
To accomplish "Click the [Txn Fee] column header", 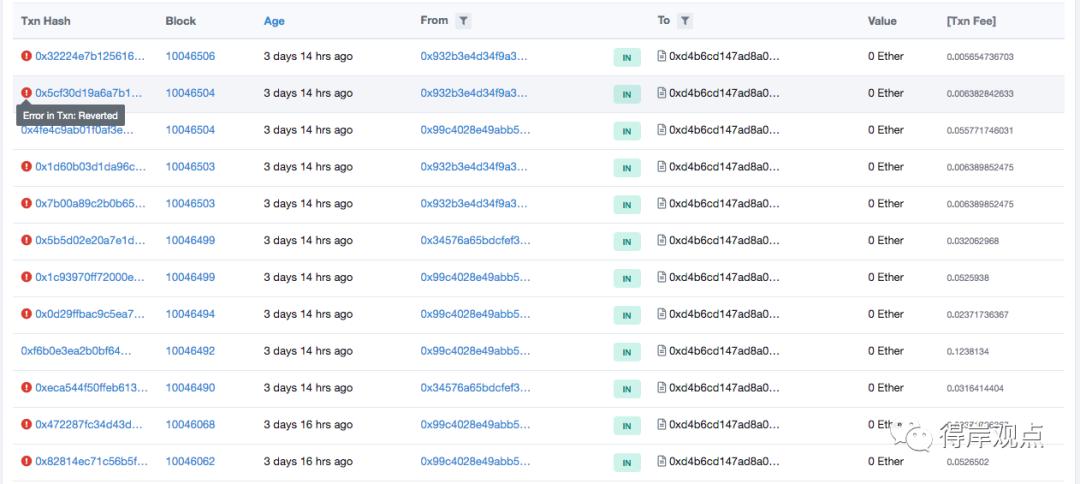I will (x=971, y=21).
